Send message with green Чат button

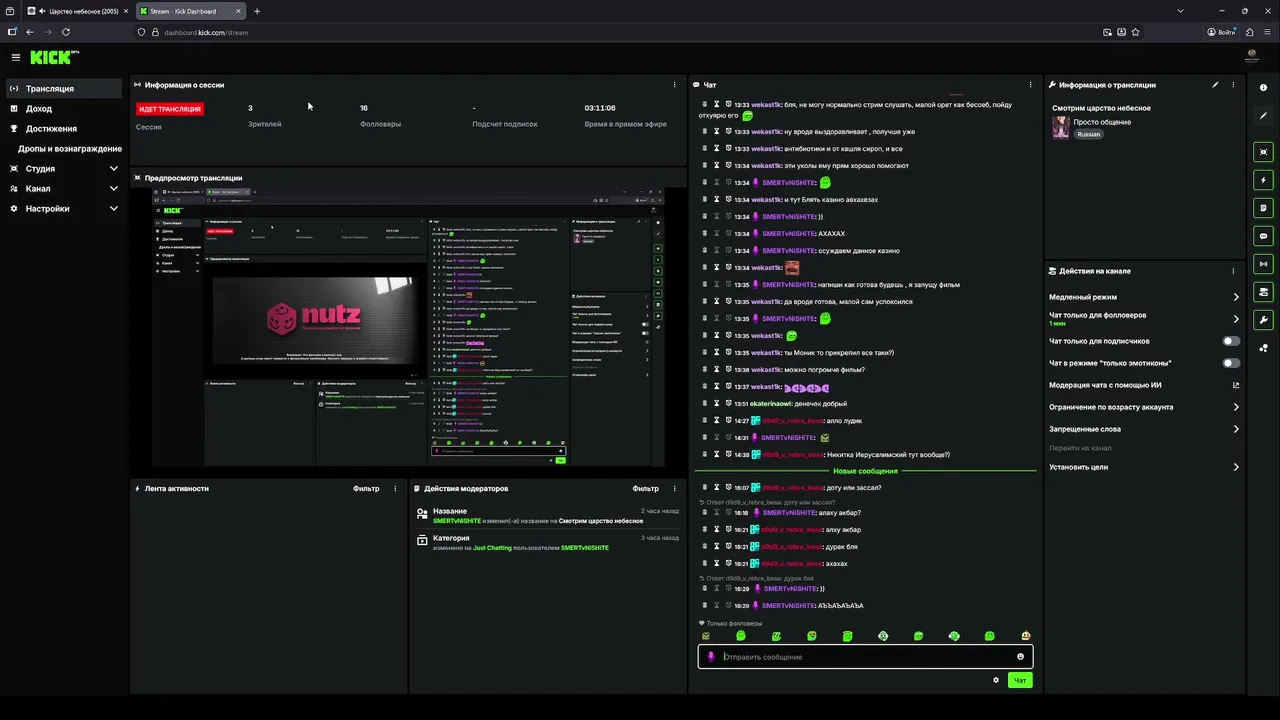tap(1019, 680)
